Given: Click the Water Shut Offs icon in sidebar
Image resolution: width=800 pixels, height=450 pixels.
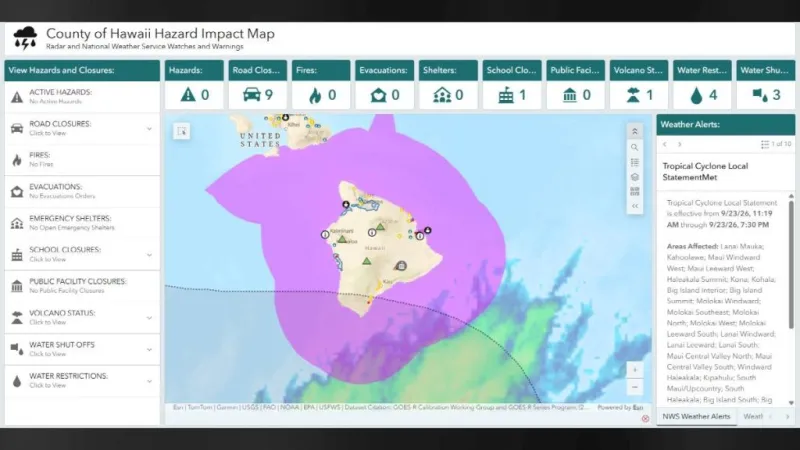Looking at the screenshot, I should 17,349.
